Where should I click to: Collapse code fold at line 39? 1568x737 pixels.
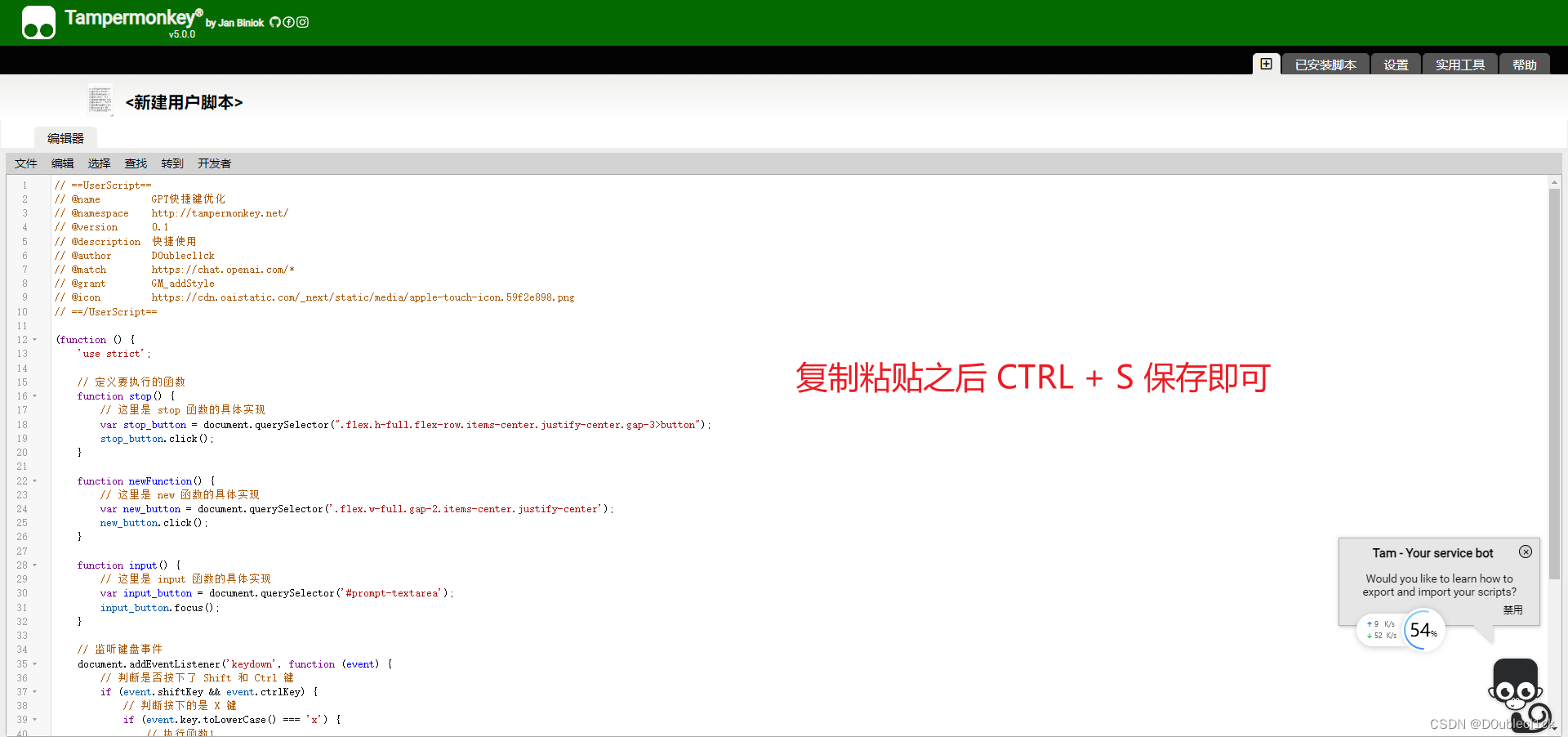click(x=35, y=720)
